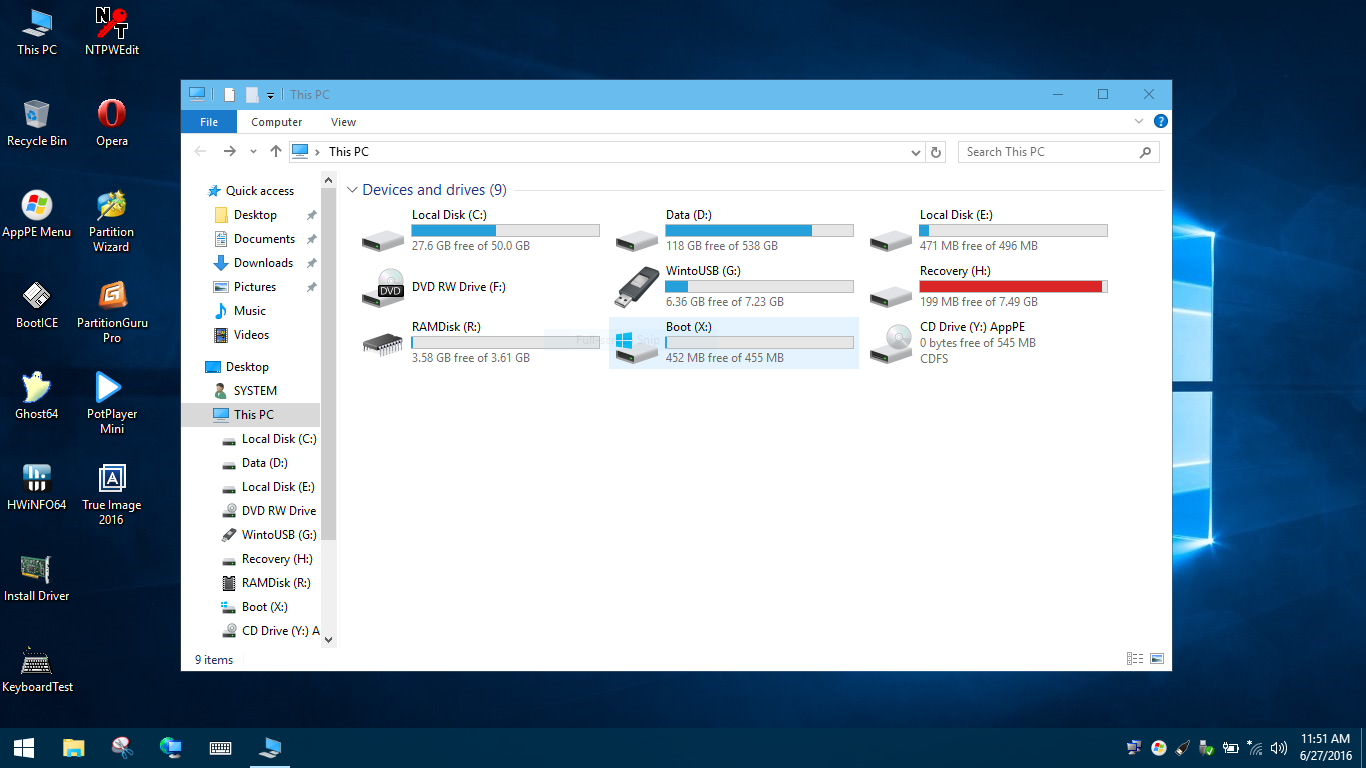Select the Boot (X:) drive tile
The height and width of the screenshot is (768, 1366).
(734, 343)
